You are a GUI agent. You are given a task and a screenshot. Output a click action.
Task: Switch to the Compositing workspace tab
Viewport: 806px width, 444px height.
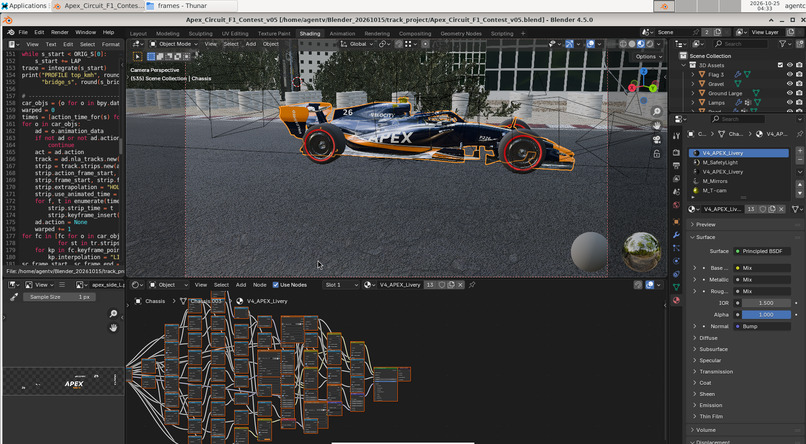[415, 33]
